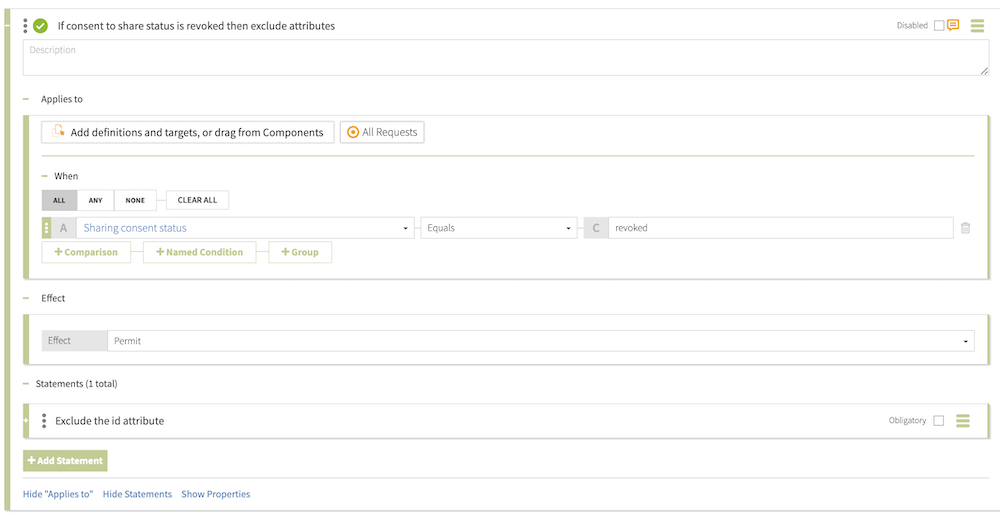This screenshot has height=519, width=1000.
Task: Open the Sharing consent status dropdown
Action: pyautogui.click(x=246, y=228)
